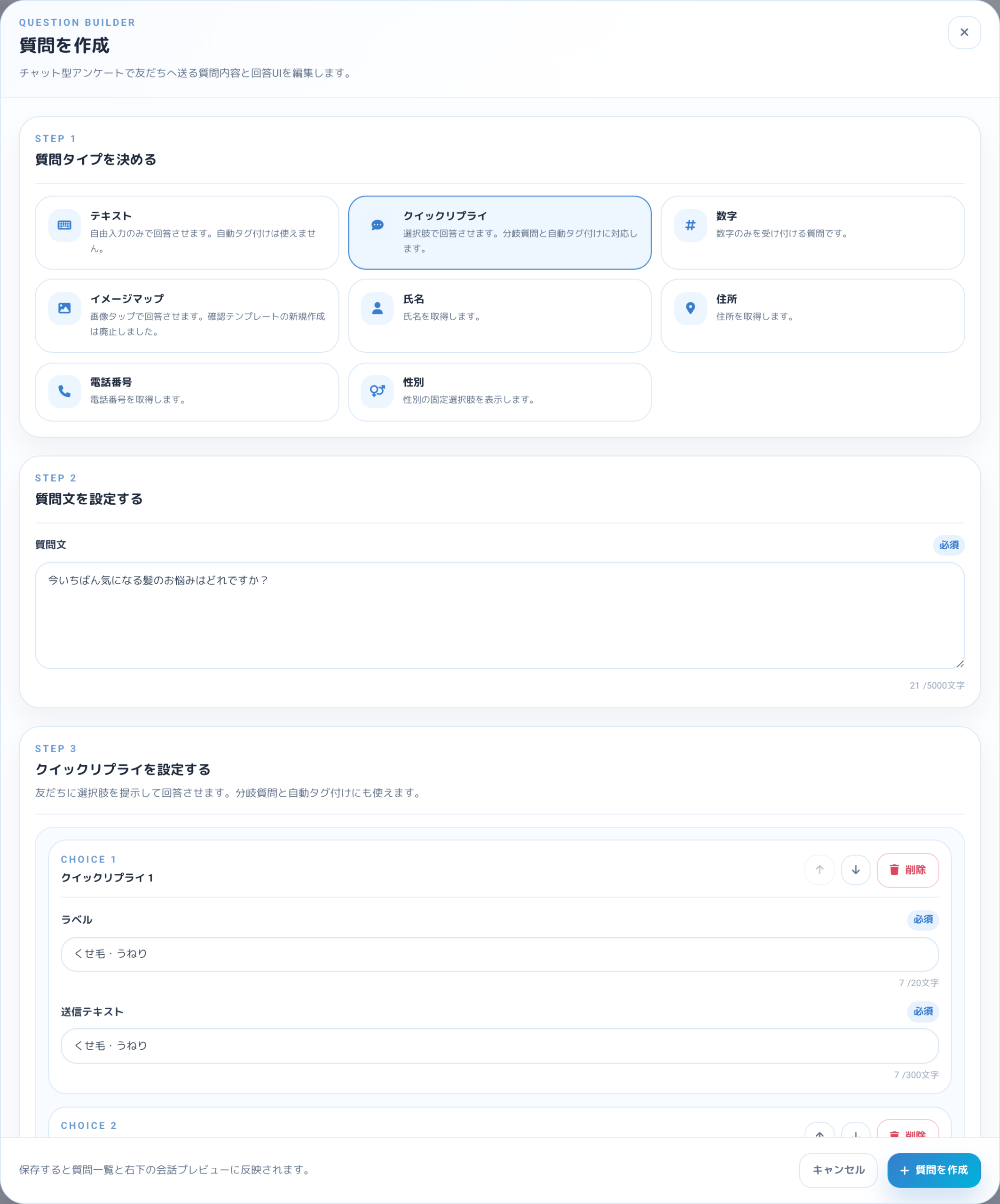Viewport: 1000px width, 1204px height.
Task: Choose the 性別 gender symbol icon
Action: (x=377, y=392)
